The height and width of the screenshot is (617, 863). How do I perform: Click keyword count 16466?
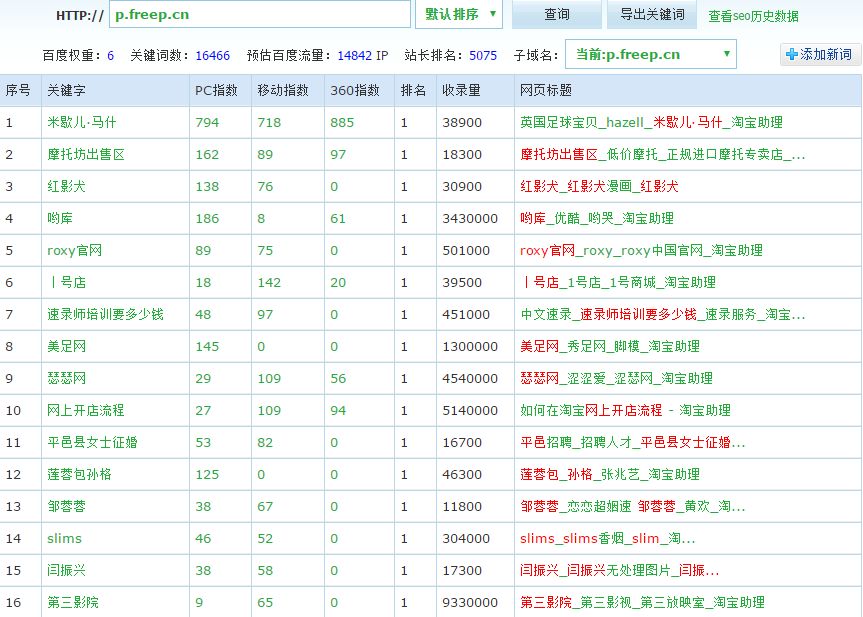(x=212, y=56)
